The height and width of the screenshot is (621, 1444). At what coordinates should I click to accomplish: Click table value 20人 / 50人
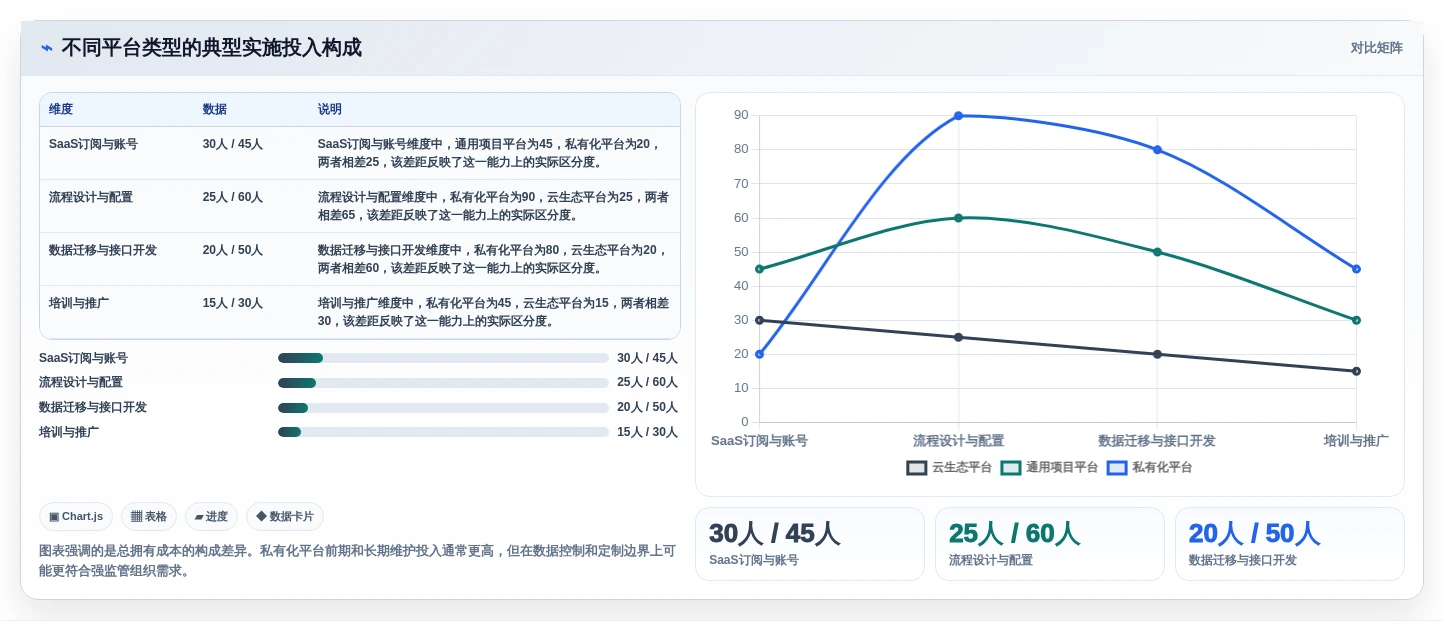coord(233,250)
